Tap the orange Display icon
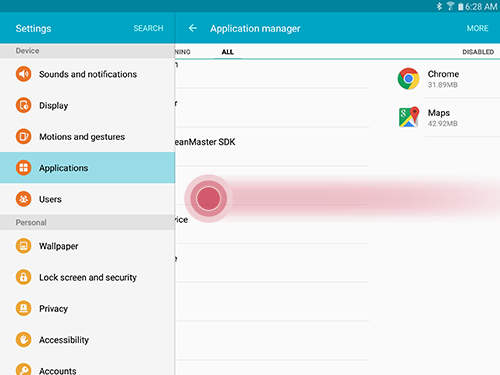This screenshot has width=500, height=375. click(23, 105)
